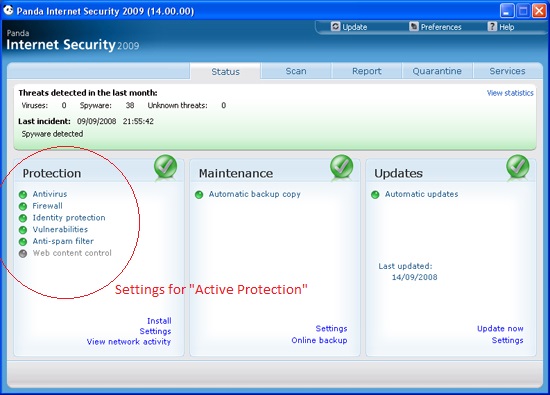Open the Identity protection link
550x395 pixels.
coord(69,217)
